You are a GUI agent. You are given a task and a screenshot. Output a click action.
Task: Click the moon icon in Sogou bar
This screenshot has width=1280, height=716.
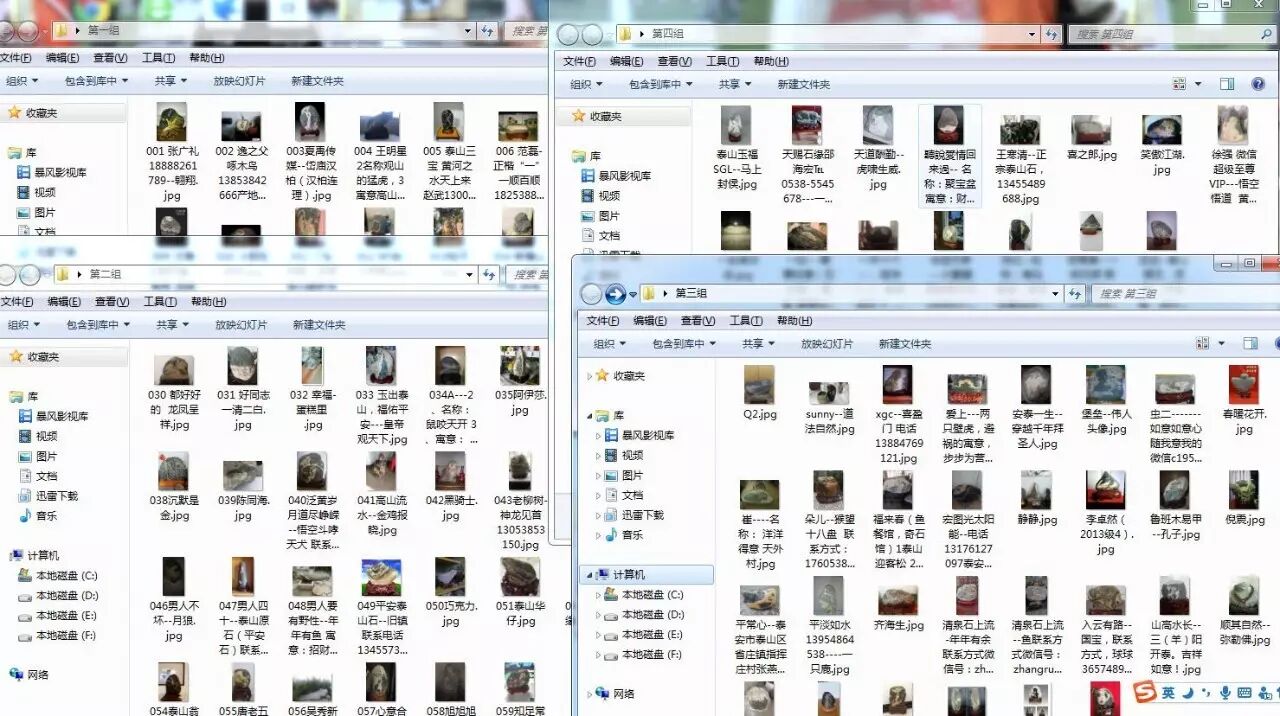click(1188, 692)
